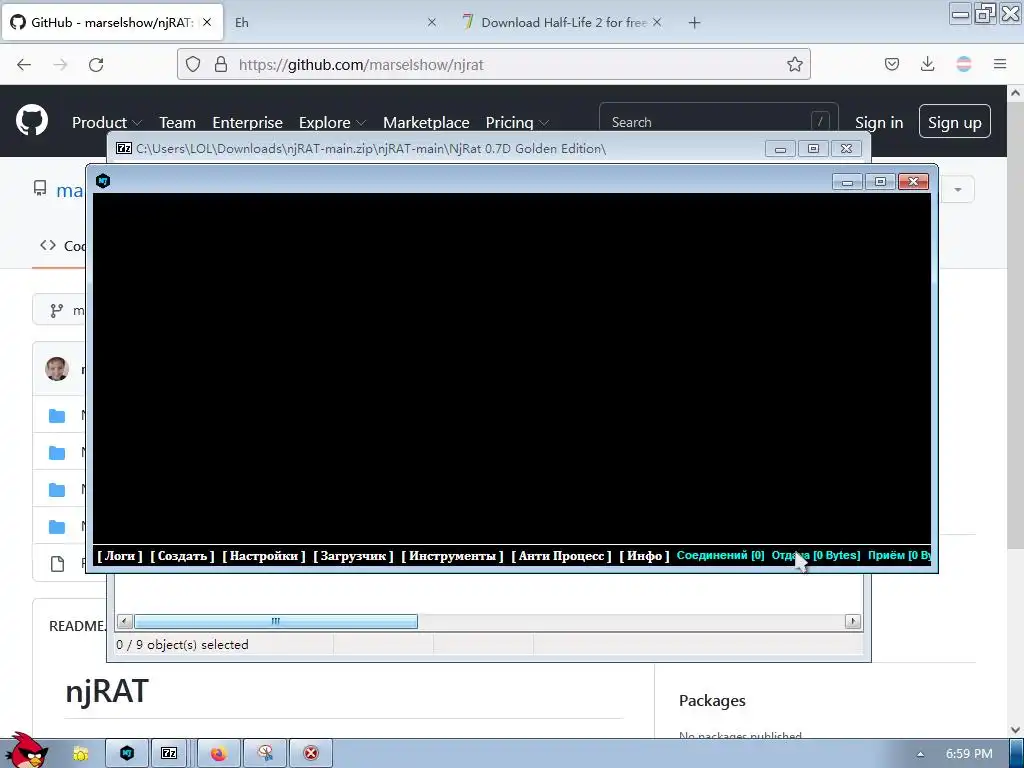Reload the page with refresh icon
1024x768 pixels.
coord(96,64)
